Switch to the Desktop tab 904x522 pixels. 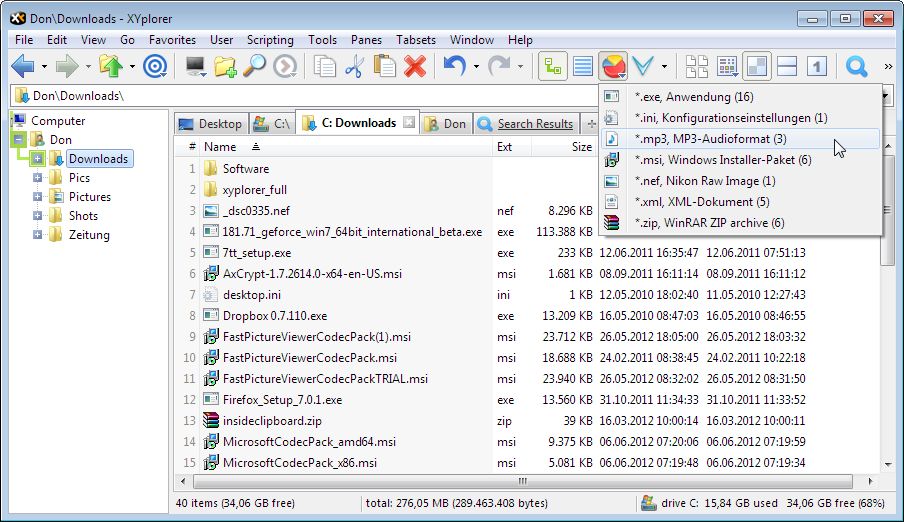211,124
